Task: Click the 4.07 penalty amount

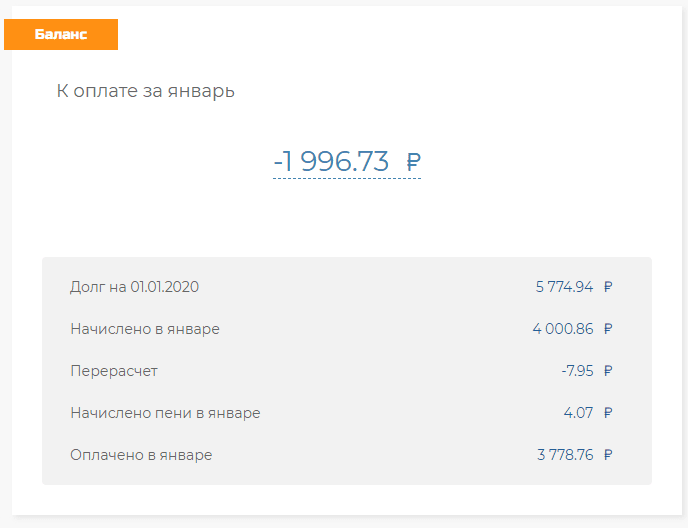Action: point(579,413)
